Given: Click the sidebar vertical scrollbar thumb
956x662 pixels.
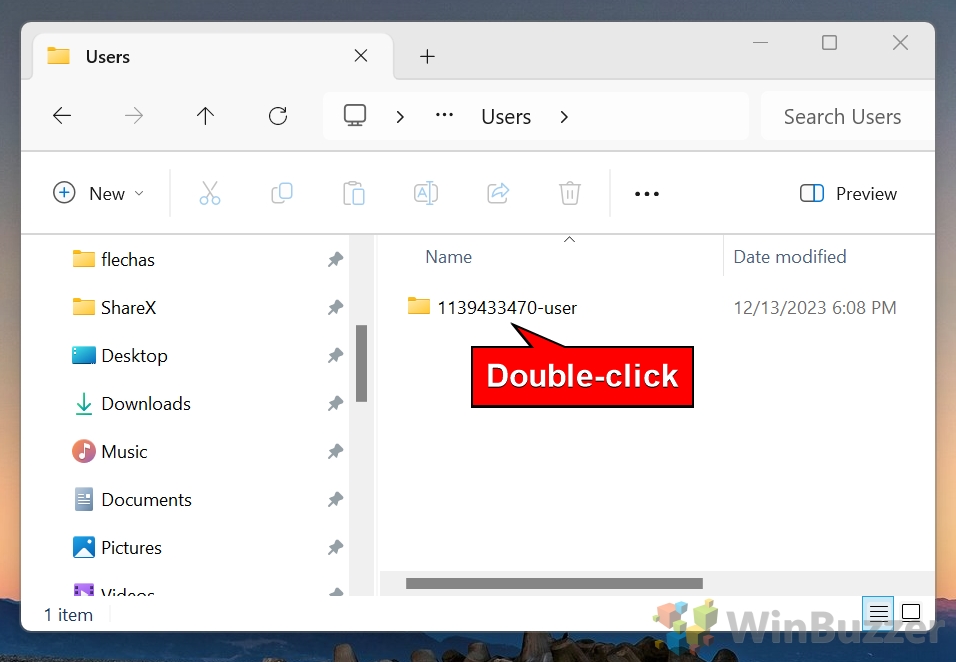Looking at the screenshot, I should coord(362,363).
